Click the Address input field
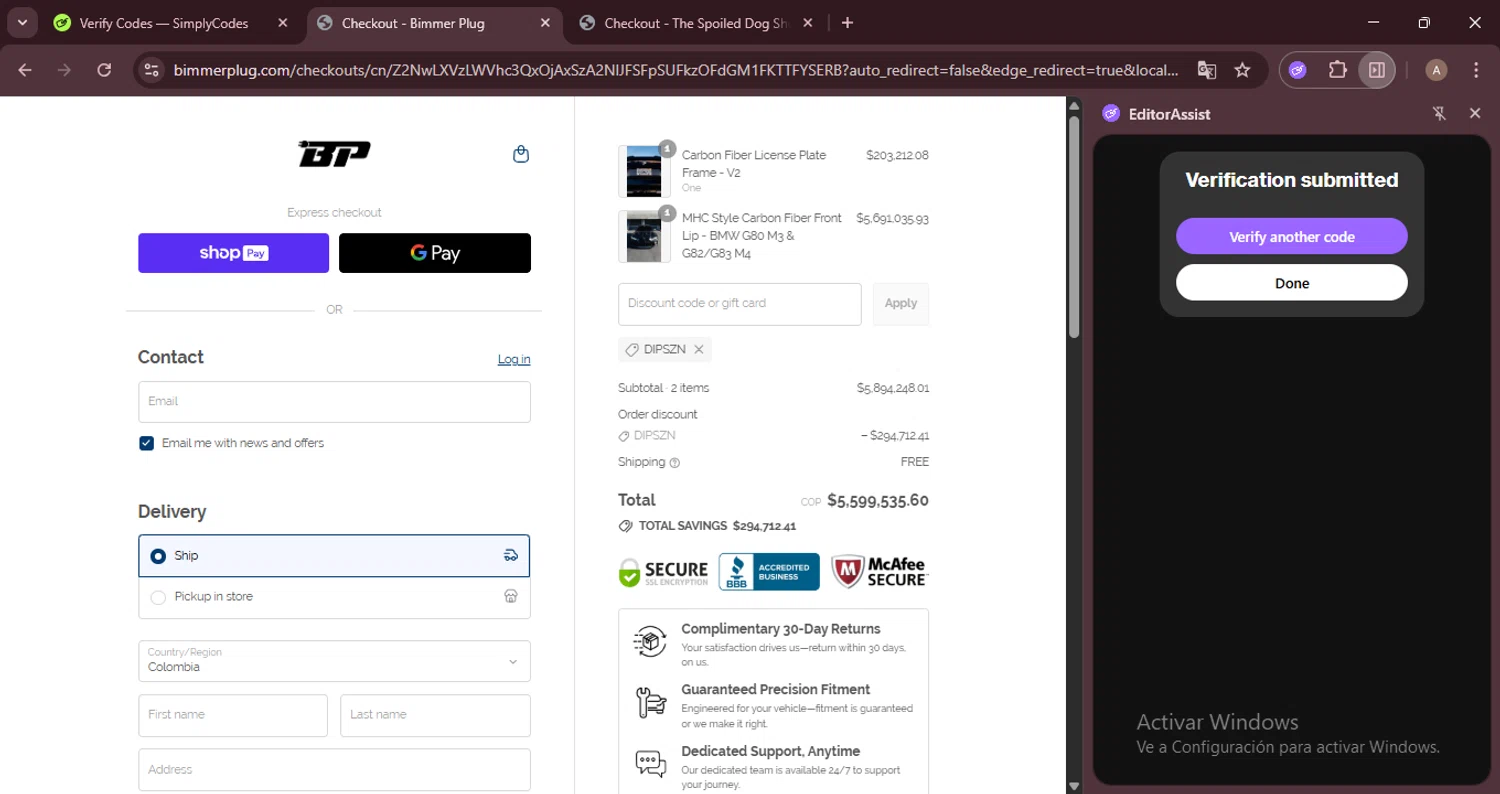 [334, 770]
